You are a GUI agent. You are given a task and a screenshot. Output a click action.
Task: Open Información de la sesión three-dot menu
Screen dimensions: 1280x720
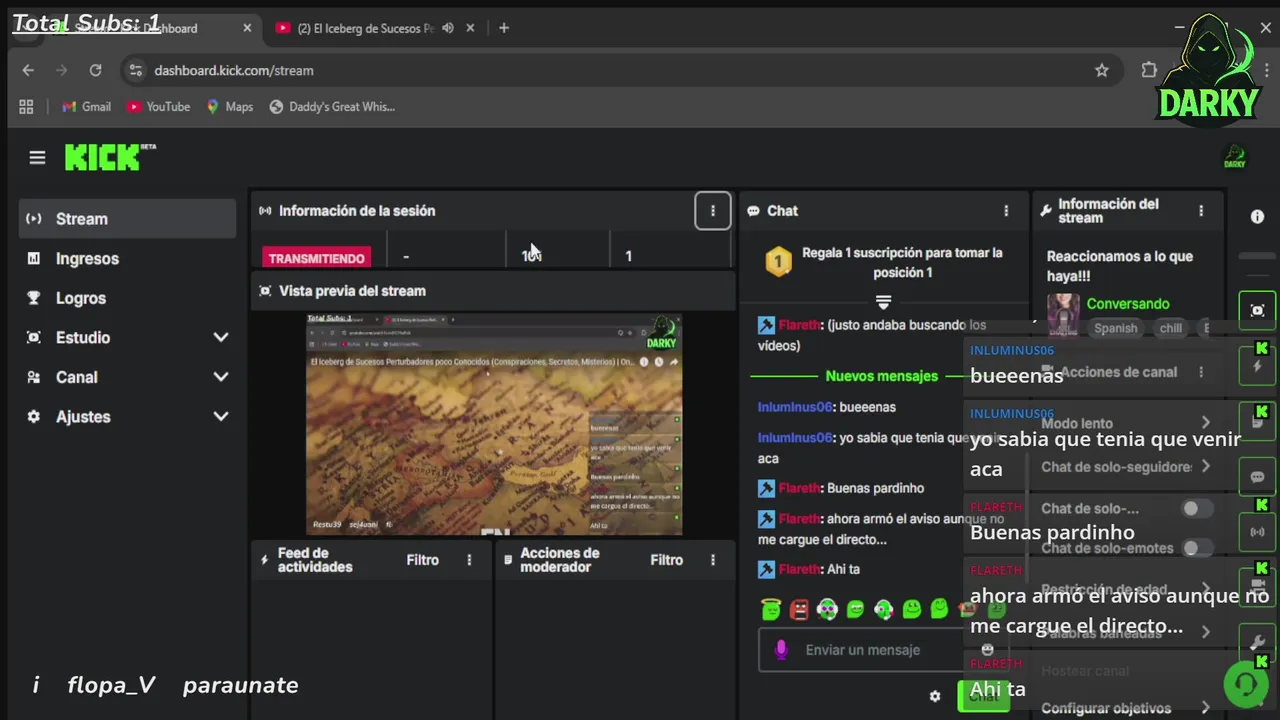(x=712, y=211)
